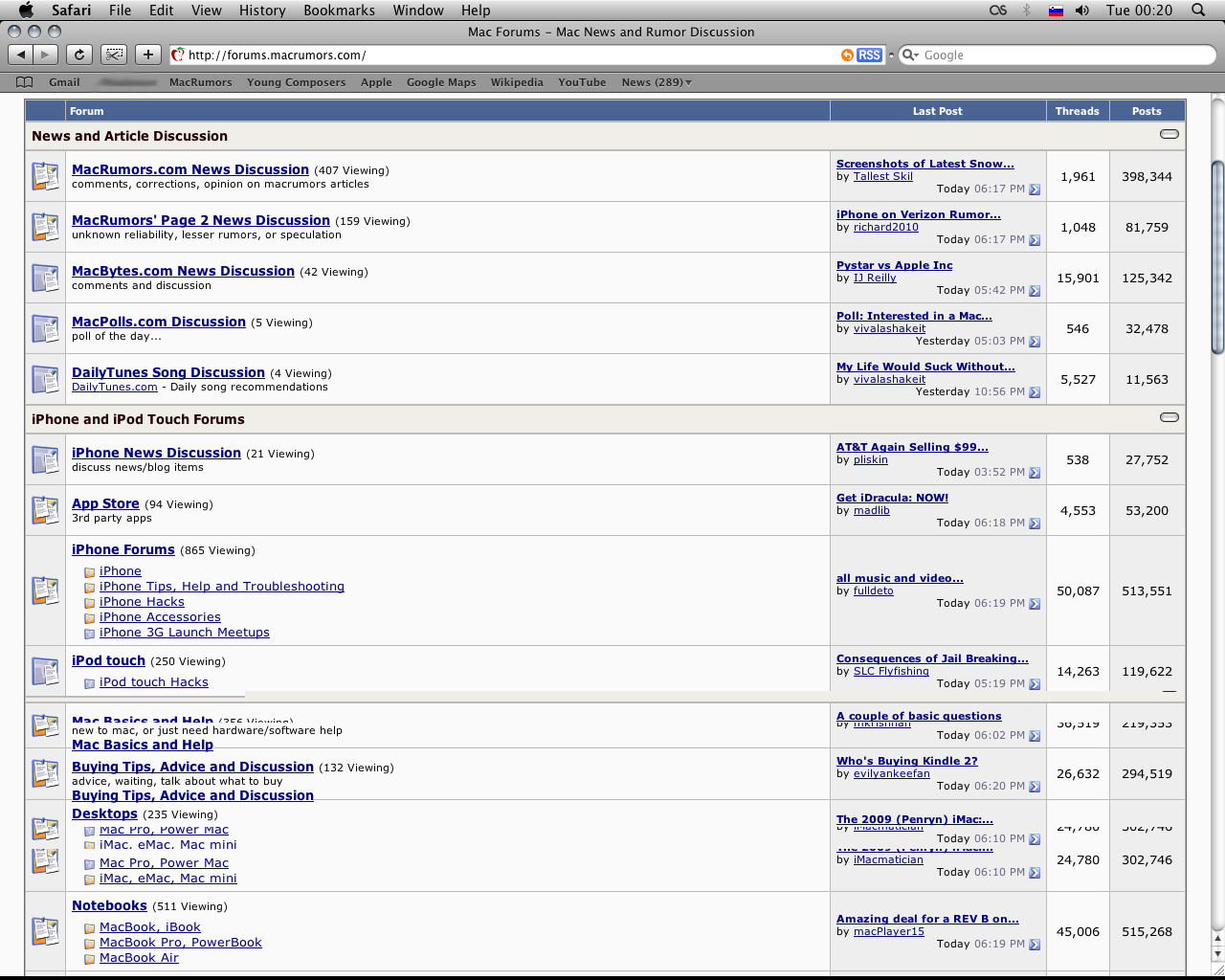Open the iPod touch Hacks subforum
The height and width of the screenshot is (980, 1225).
coord(154,682)
